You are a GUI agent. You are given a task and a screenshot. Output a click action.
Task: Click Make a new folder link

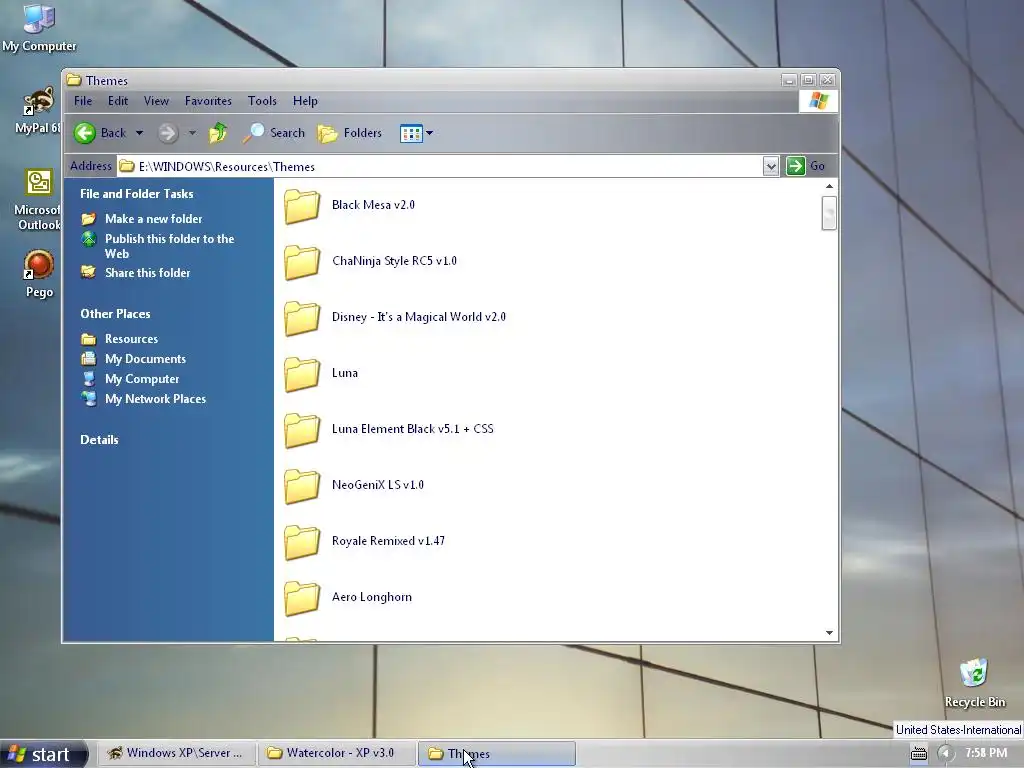tap(153, 219)
